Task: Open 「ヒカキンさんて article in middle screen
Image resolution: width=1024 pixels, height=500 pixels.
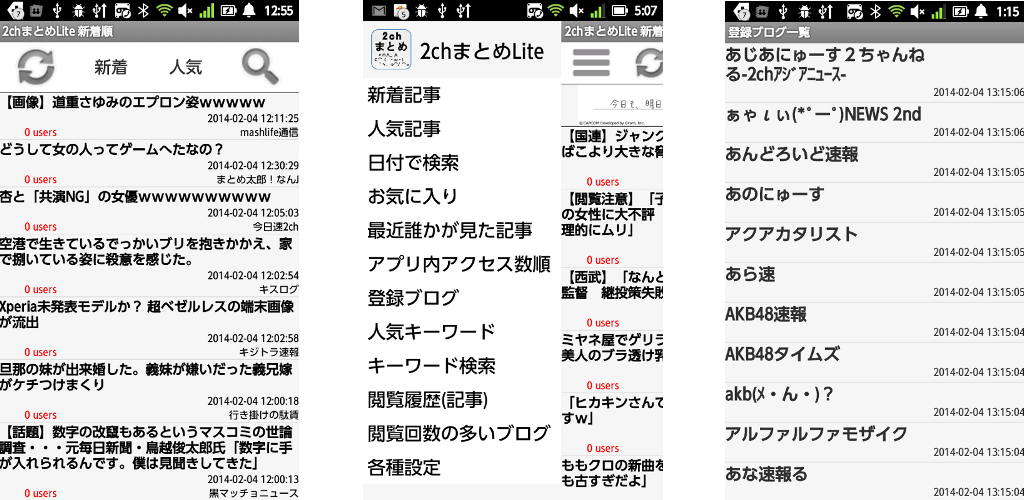Action: [612, 424]
